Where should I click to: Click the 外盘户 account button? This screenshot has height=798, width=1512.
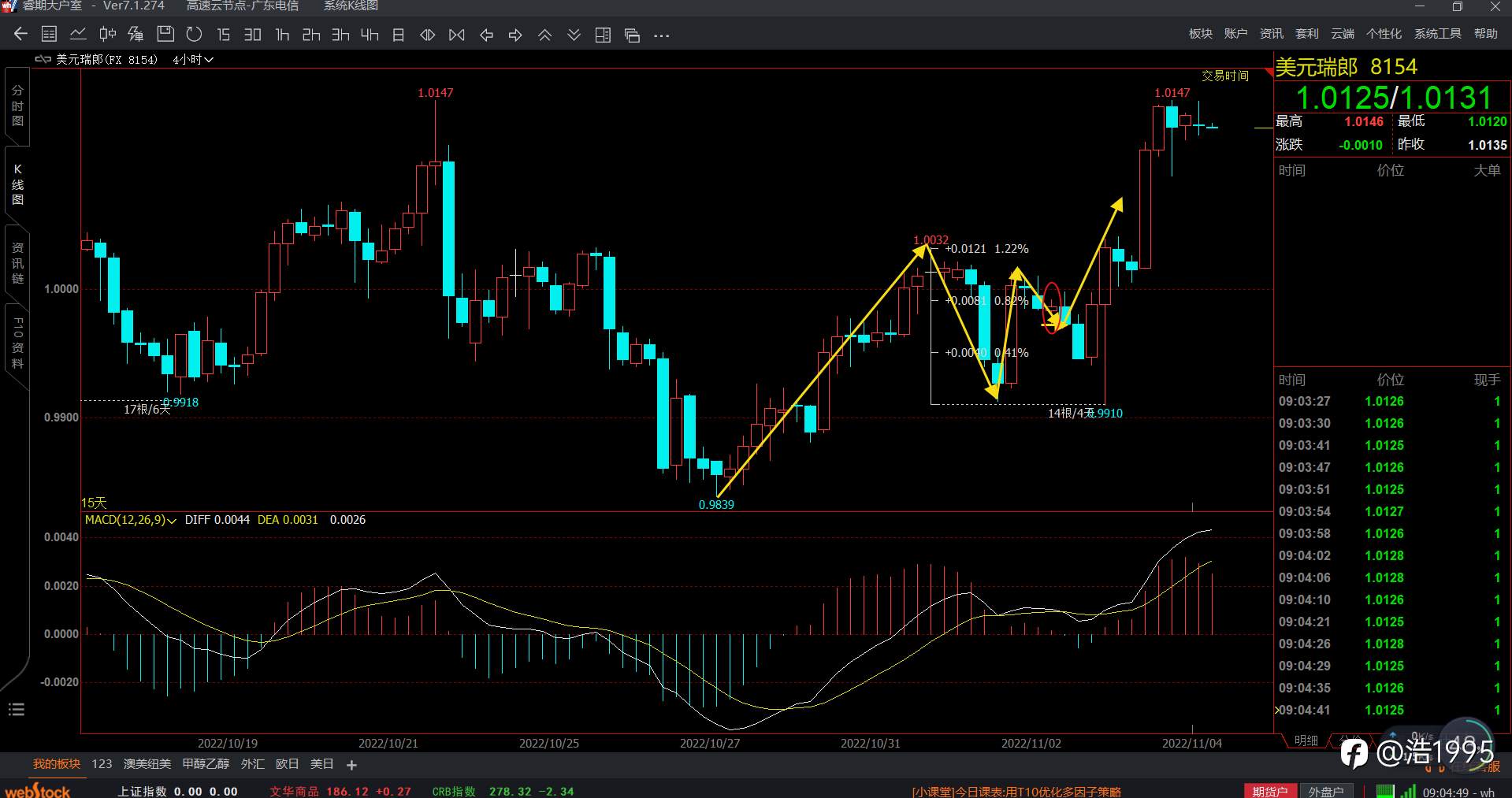[x=1326, y=791]
